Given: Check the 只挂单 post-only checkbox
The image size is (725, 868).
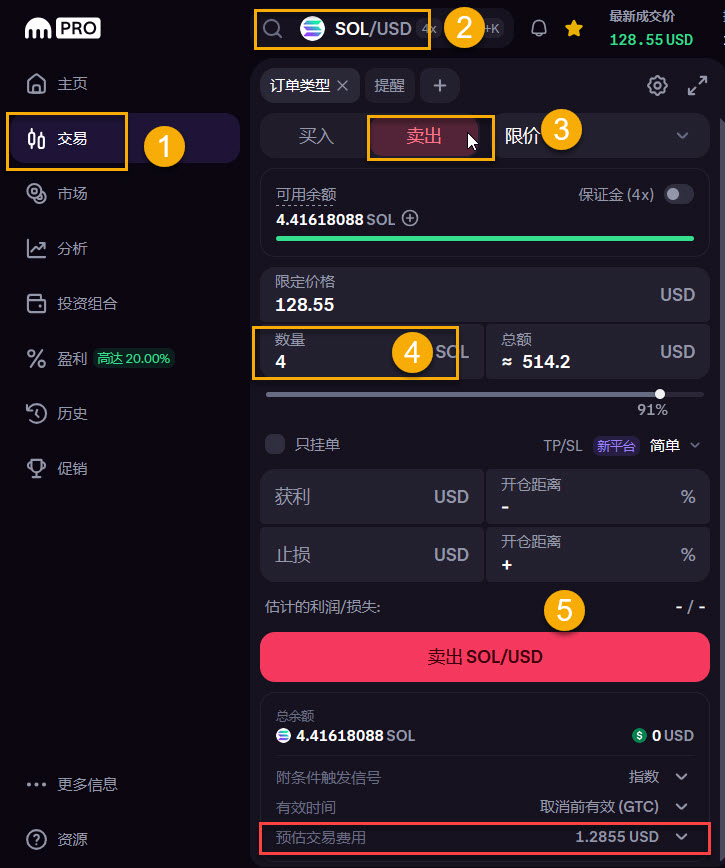Looking at the screenshot, I should tap(275, 444).
